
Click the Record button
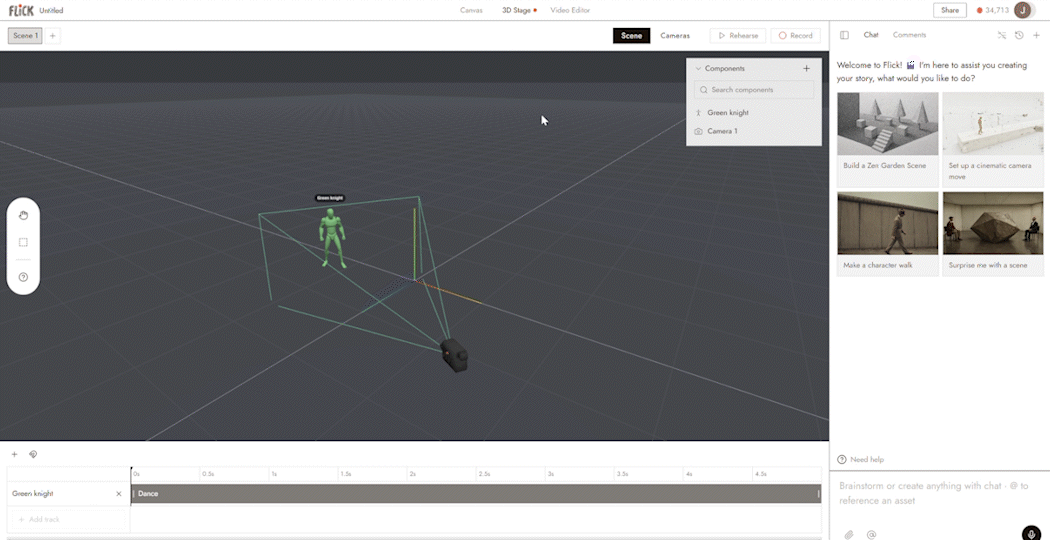[796, 36]
